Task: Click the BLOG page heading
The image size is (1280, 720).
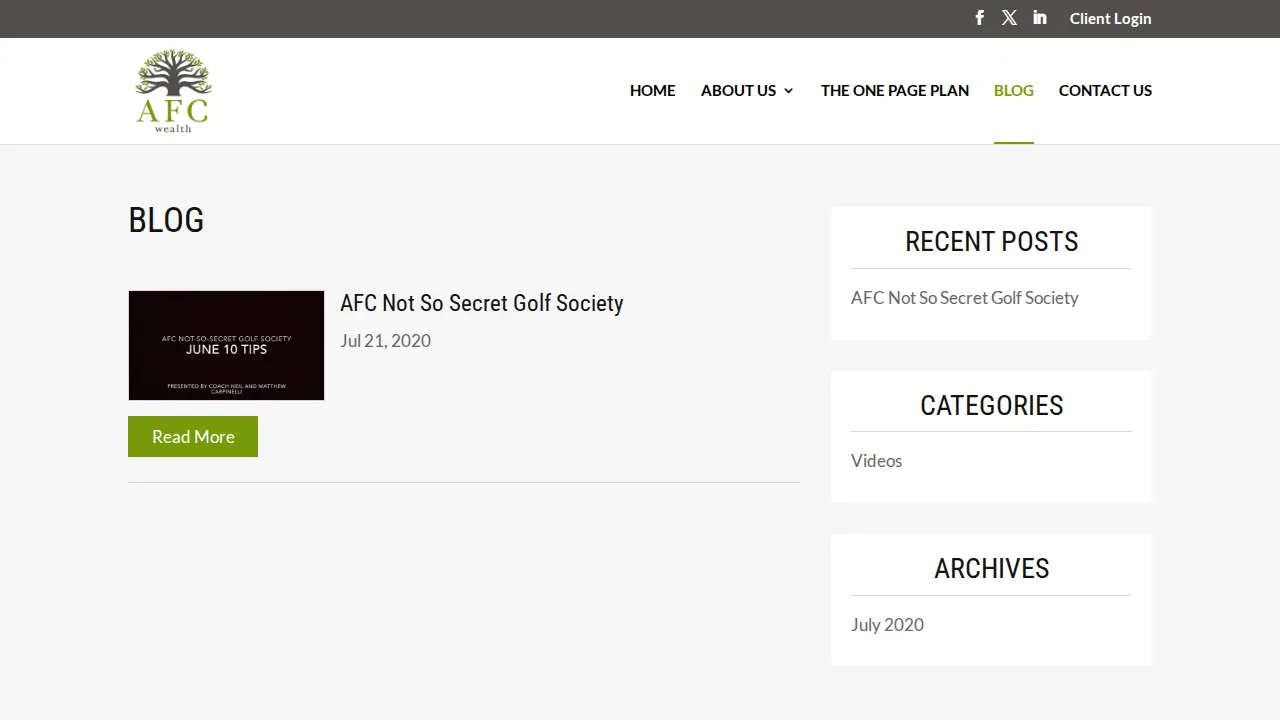Action: 166,220
